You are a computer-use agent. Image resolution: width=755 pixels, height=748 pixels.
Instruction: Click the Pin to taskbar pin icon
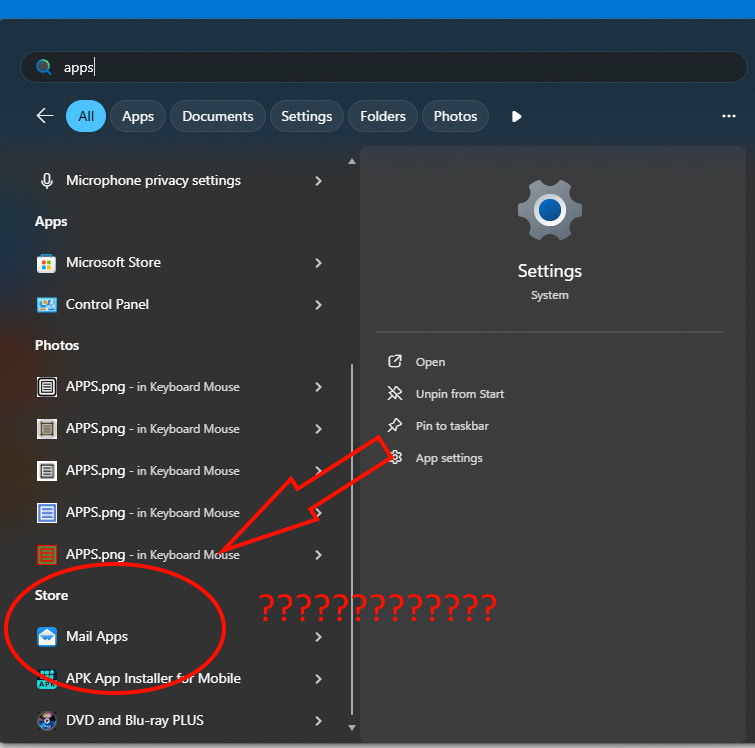(x=395, y=425)
